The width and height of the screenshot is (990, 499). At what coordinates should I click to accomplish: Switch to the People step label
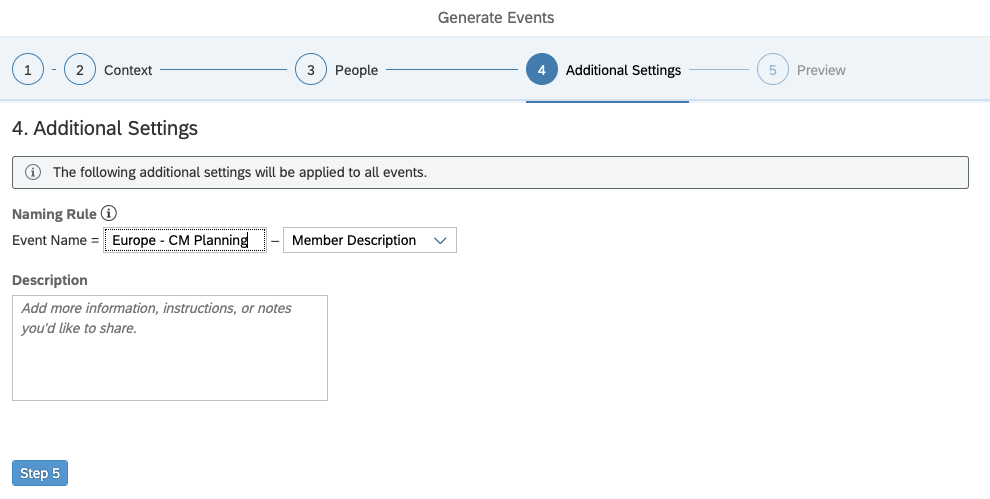pos(356,70)
